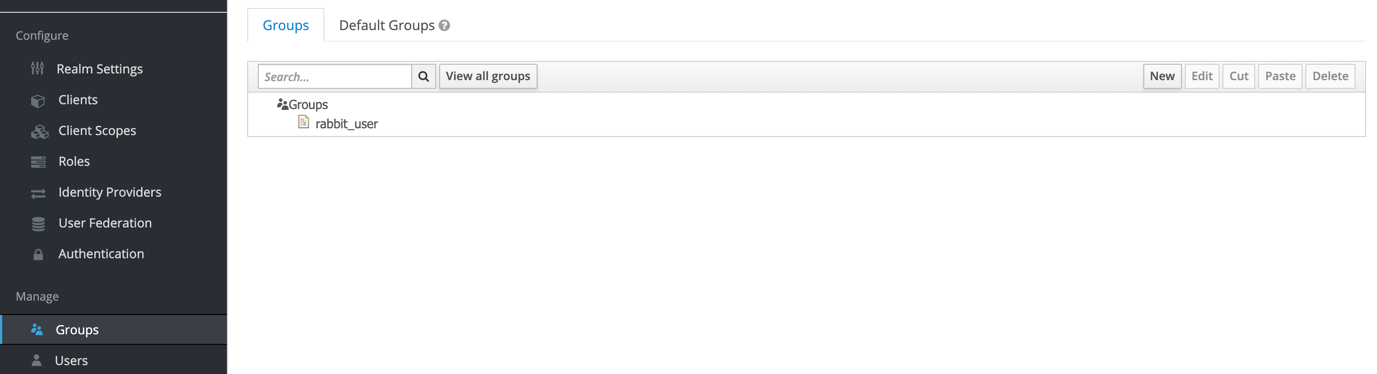
Task: Click the Clients cube icon
Action: pos(38,100)
